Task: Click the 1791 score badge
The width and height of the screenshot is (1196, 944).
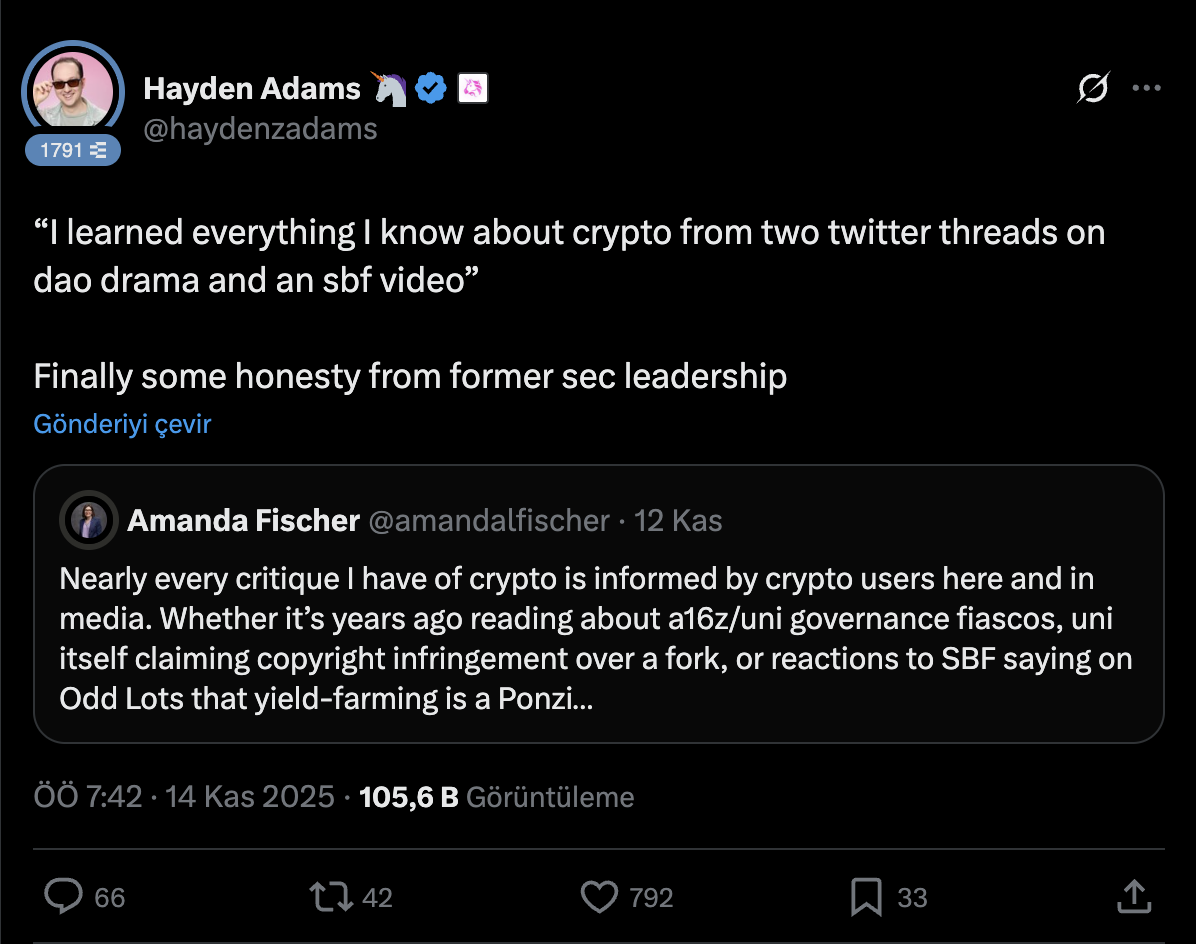Action: pos(72,151)
